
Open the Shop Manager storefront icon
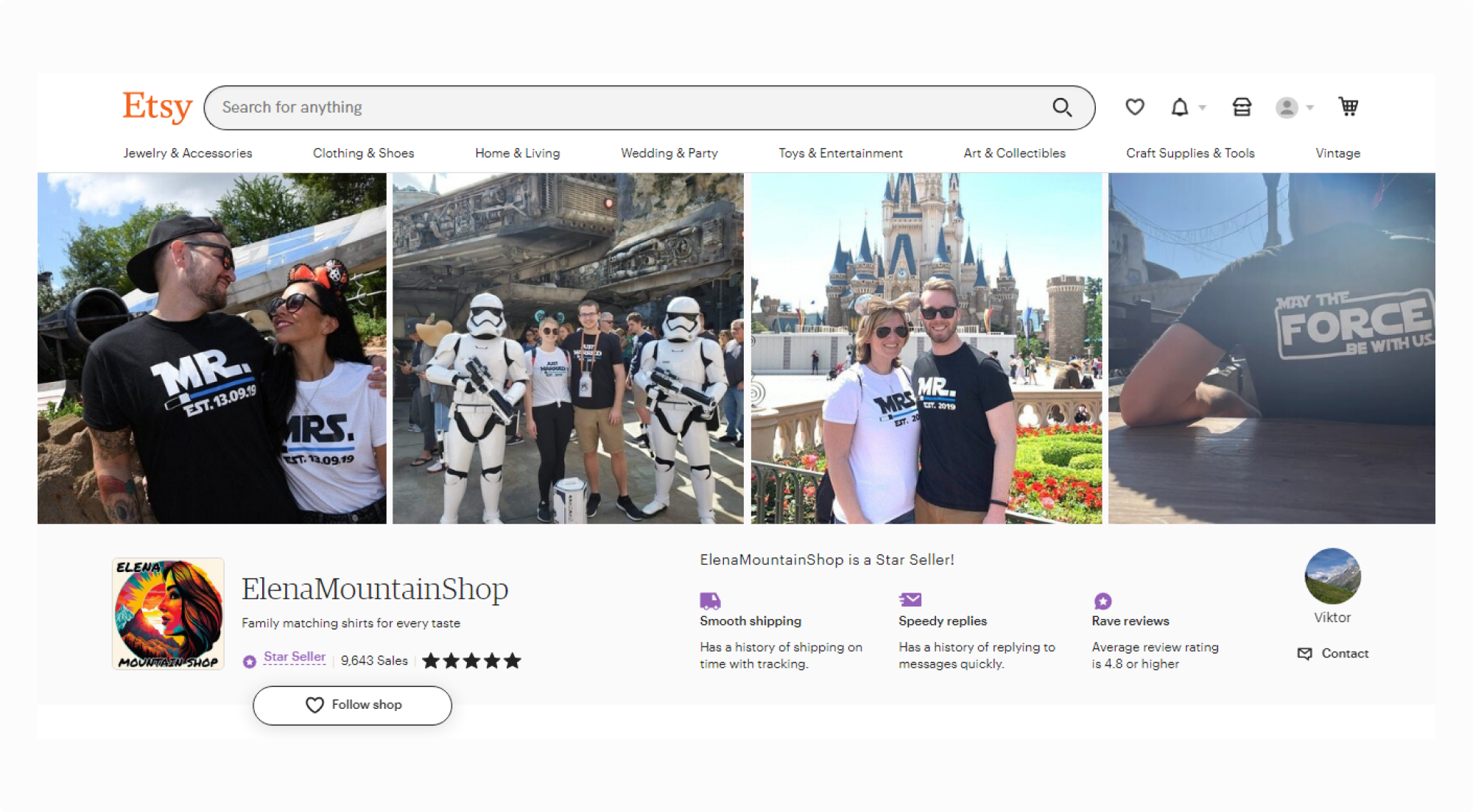tap(1242, 107)
